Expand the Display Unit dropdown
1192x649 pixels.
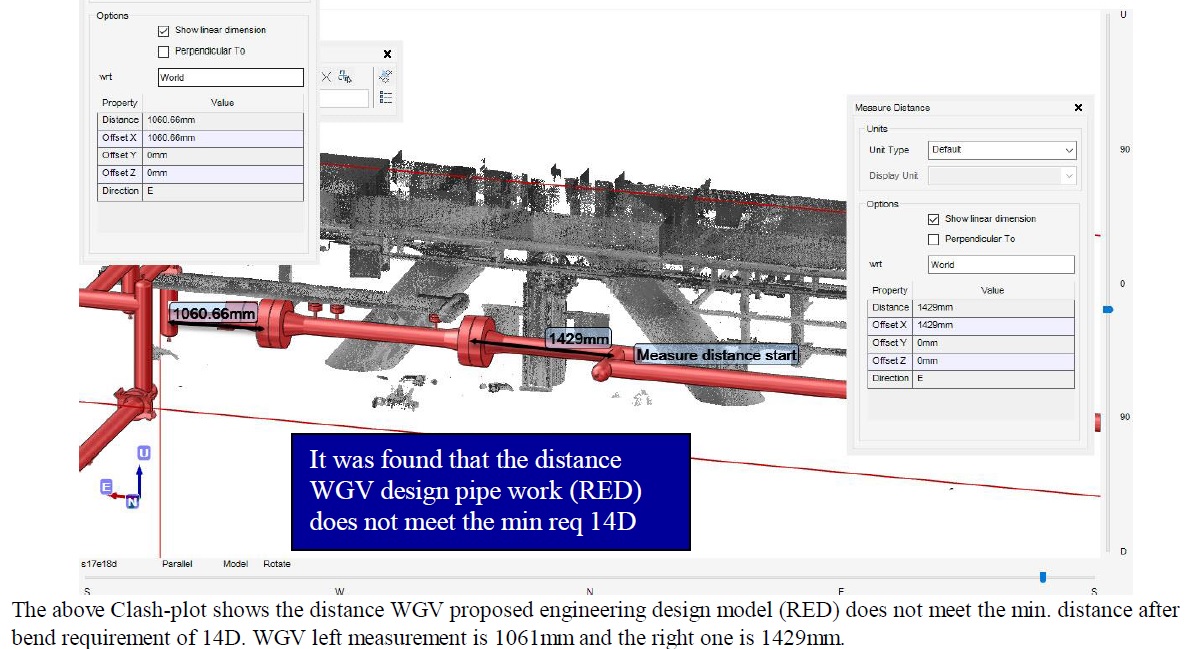(x=1001, y=176)
